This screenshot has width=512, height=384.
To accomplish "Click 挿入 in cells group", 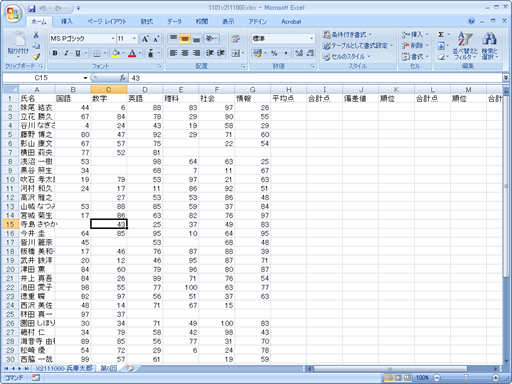I will (x=415, y=35).
